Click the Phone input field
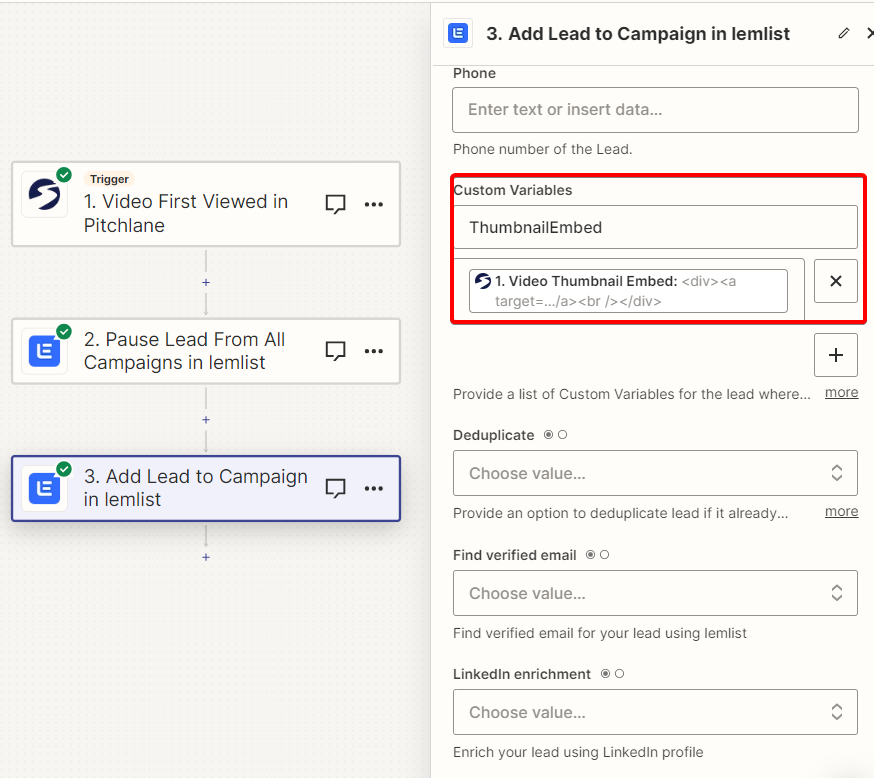The width and height of the screenshot is (874, 778). 655,110
